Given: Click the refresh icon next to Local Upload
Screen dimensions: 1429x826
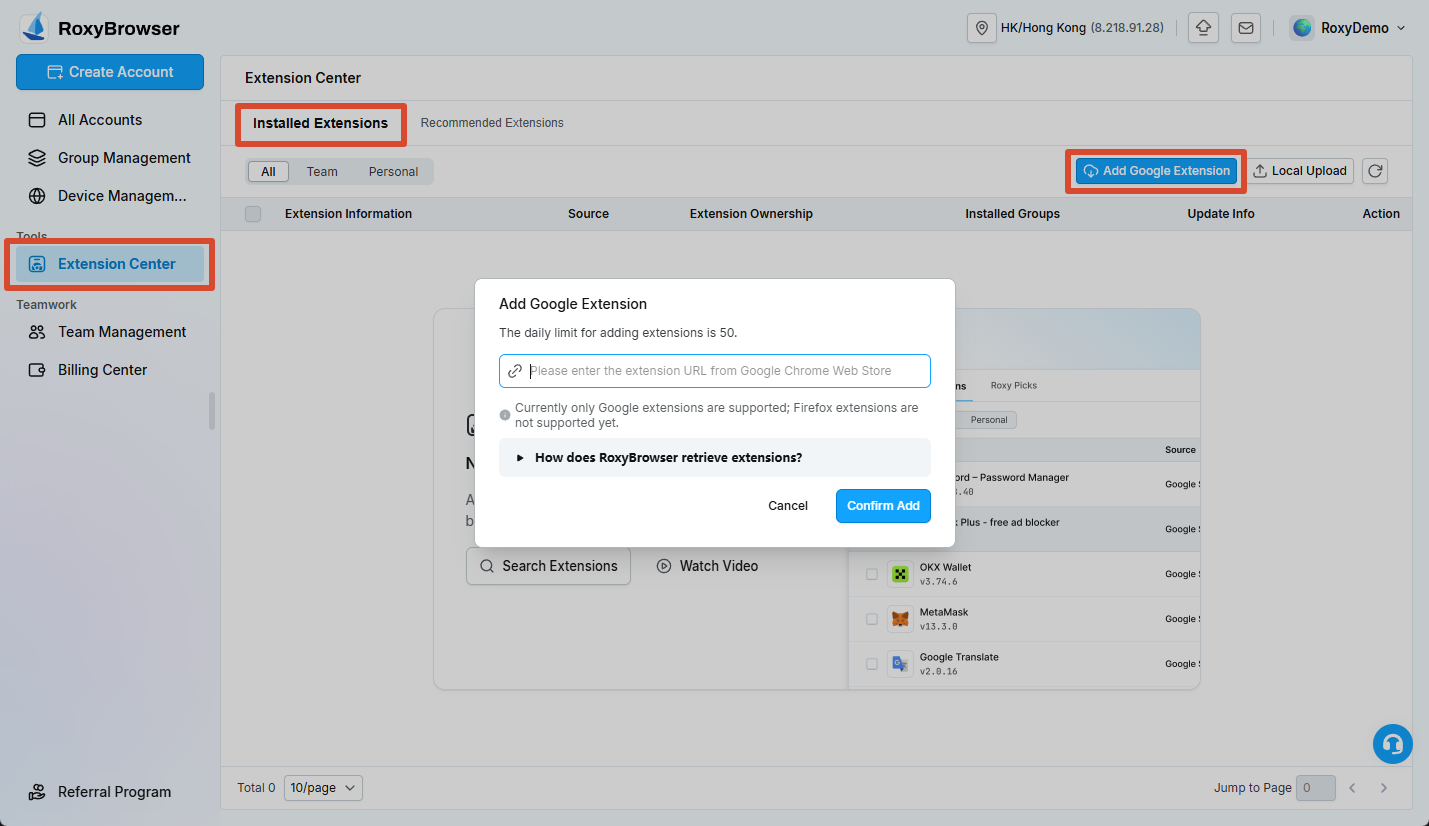Looking at the screenshot, I should [1375, 171].
